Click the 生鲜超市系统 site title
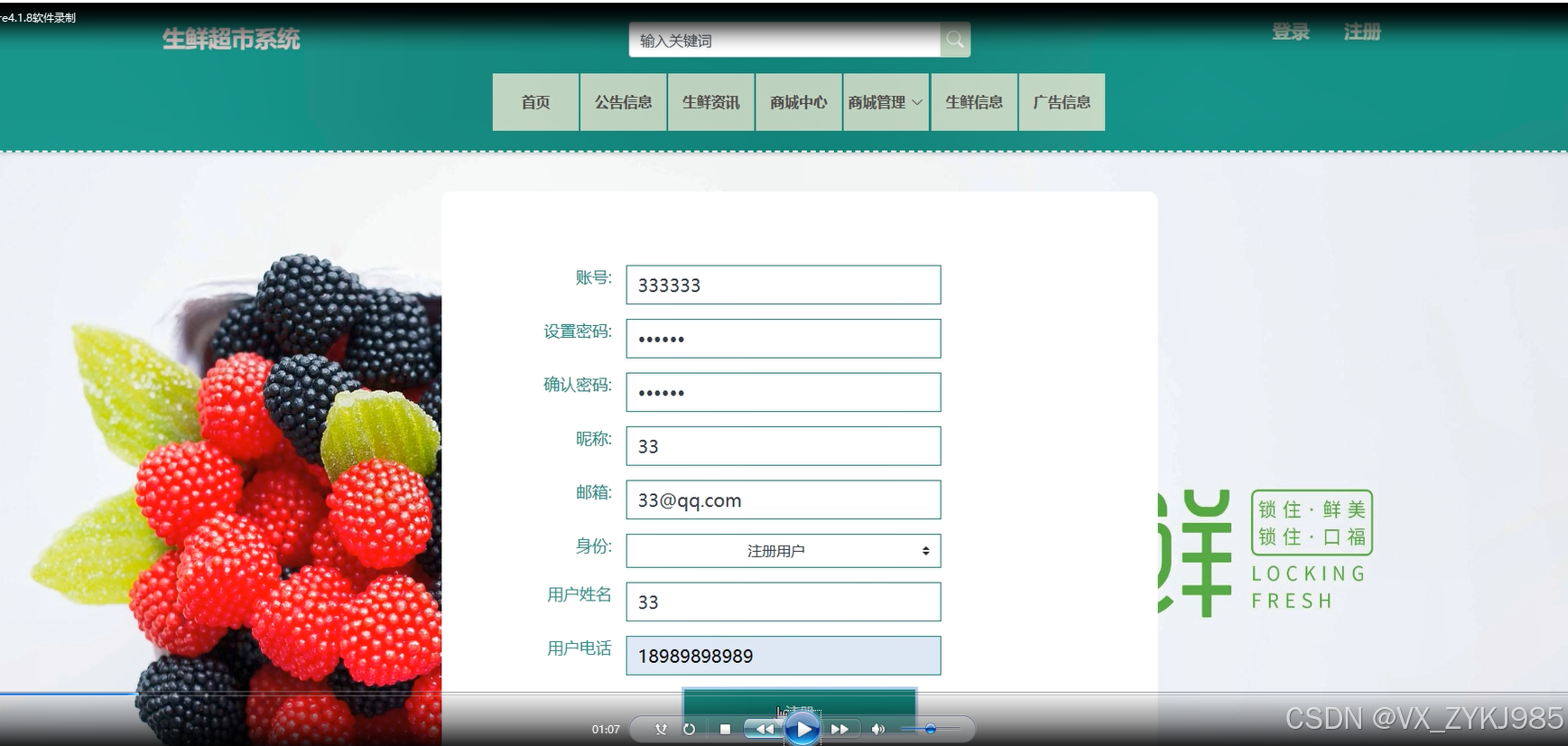This screenshot has width=1568, height=746. 231,39
